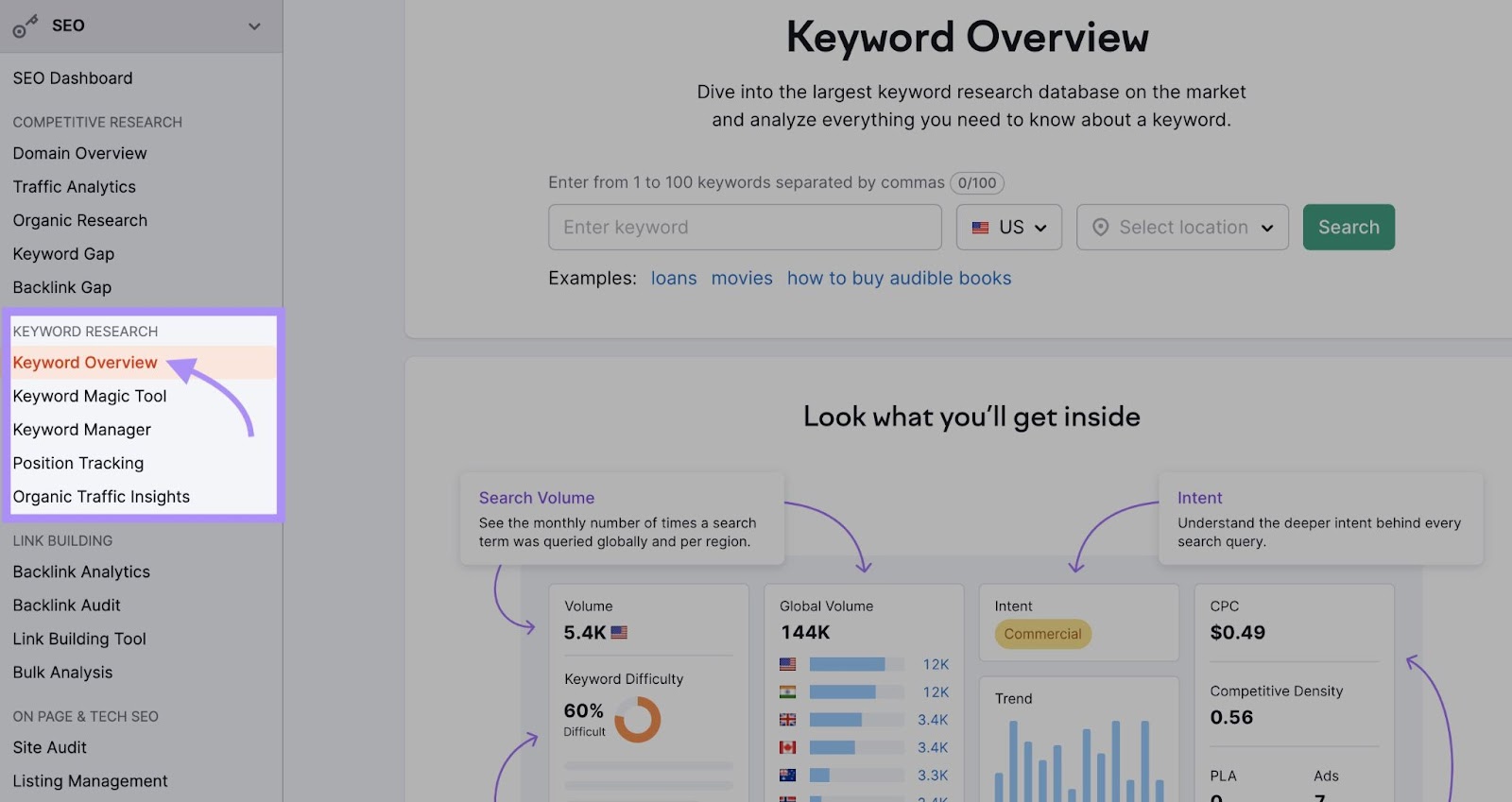Click the Trend bar chart
1512x802 pixels.
point(1078,761)
